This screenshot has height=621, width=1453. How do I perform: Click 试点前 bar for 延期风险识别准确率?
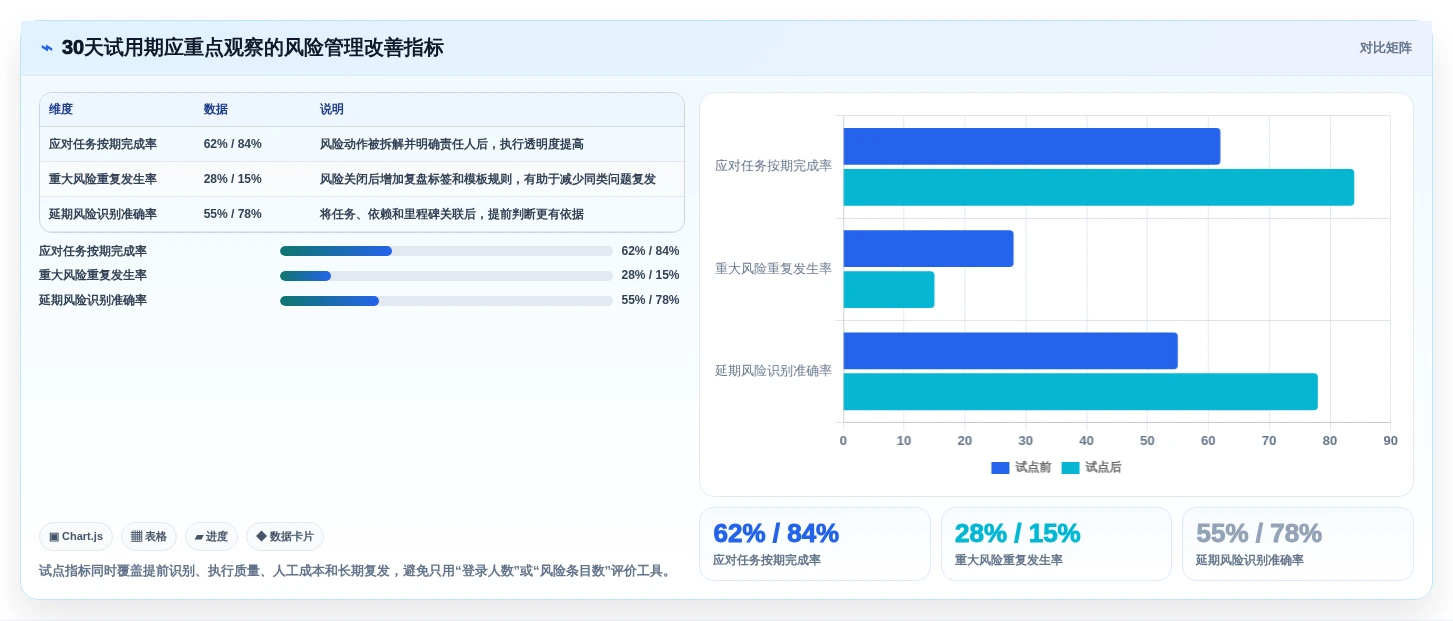(1010, 351)
